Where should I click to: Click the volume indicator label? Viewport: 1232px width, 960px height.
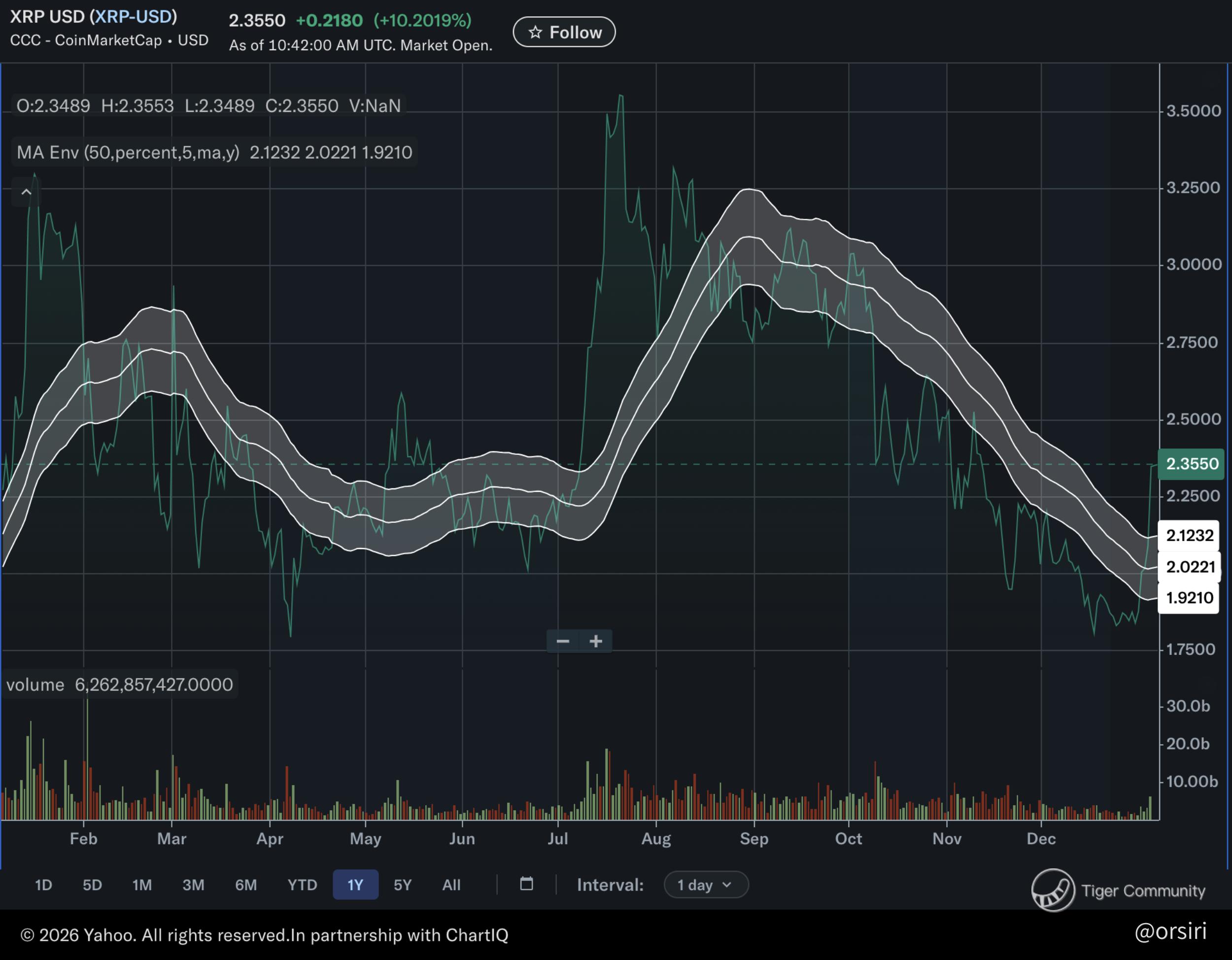[35, 684]
